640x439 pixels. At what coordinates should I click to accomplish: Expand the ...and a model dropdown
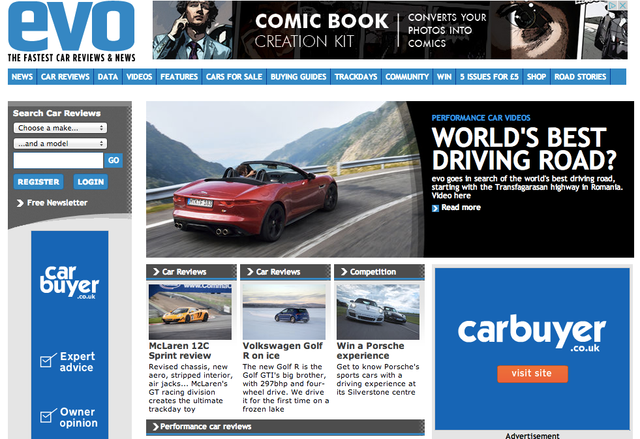click(x=60, y=143)
